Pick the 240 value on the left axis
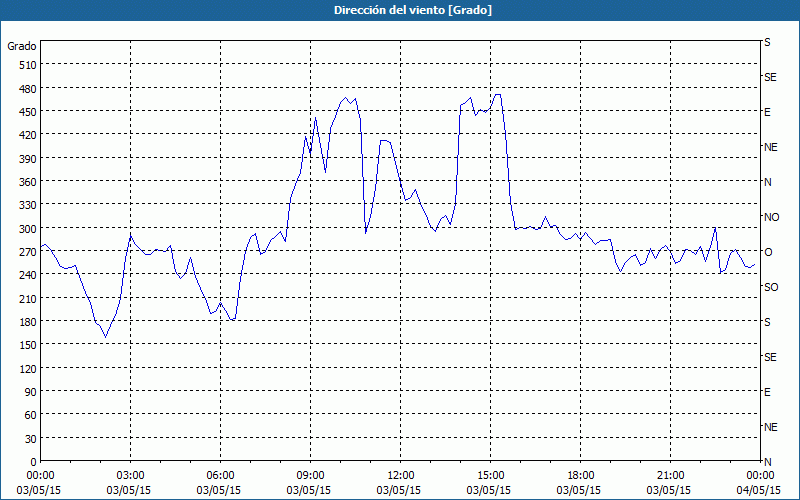Viewport: 800px width, 500px height. [28, 276]
